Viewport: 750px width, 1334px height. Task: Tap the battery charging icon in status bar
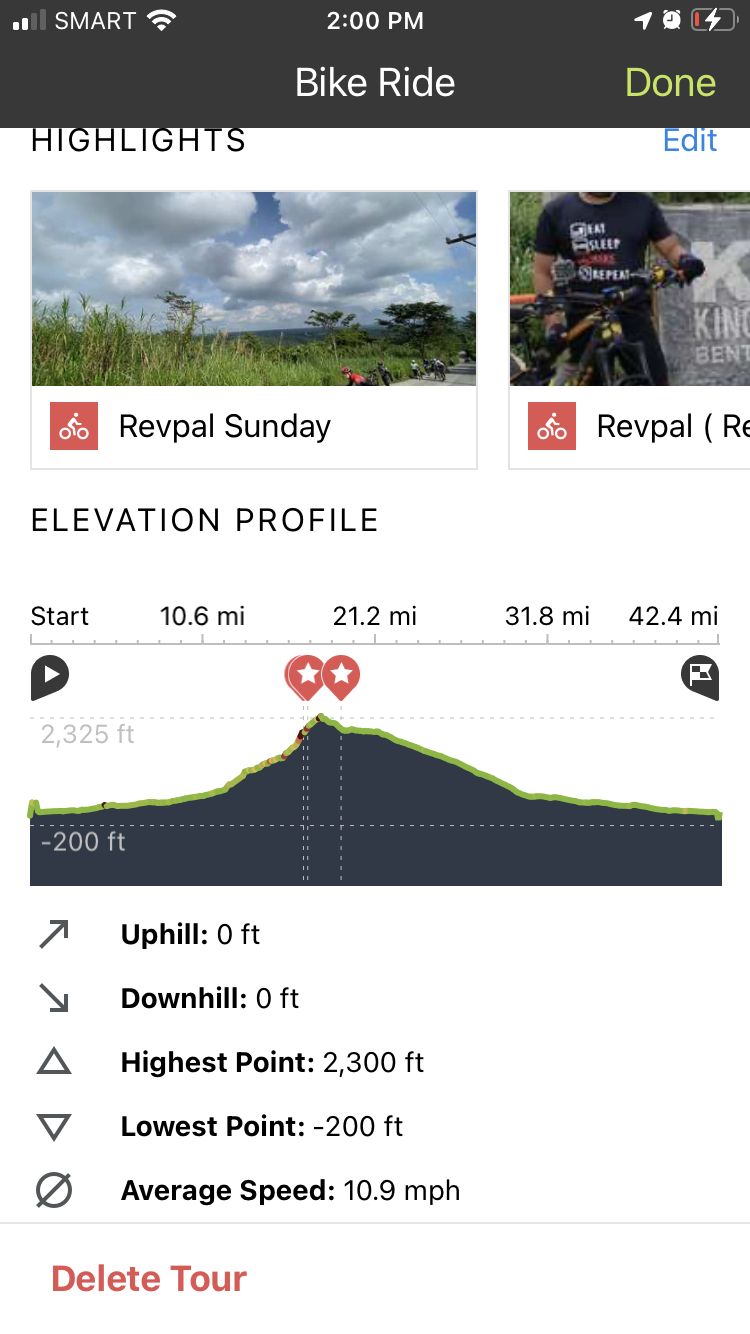pyautogui.click(x=714, y=20)
